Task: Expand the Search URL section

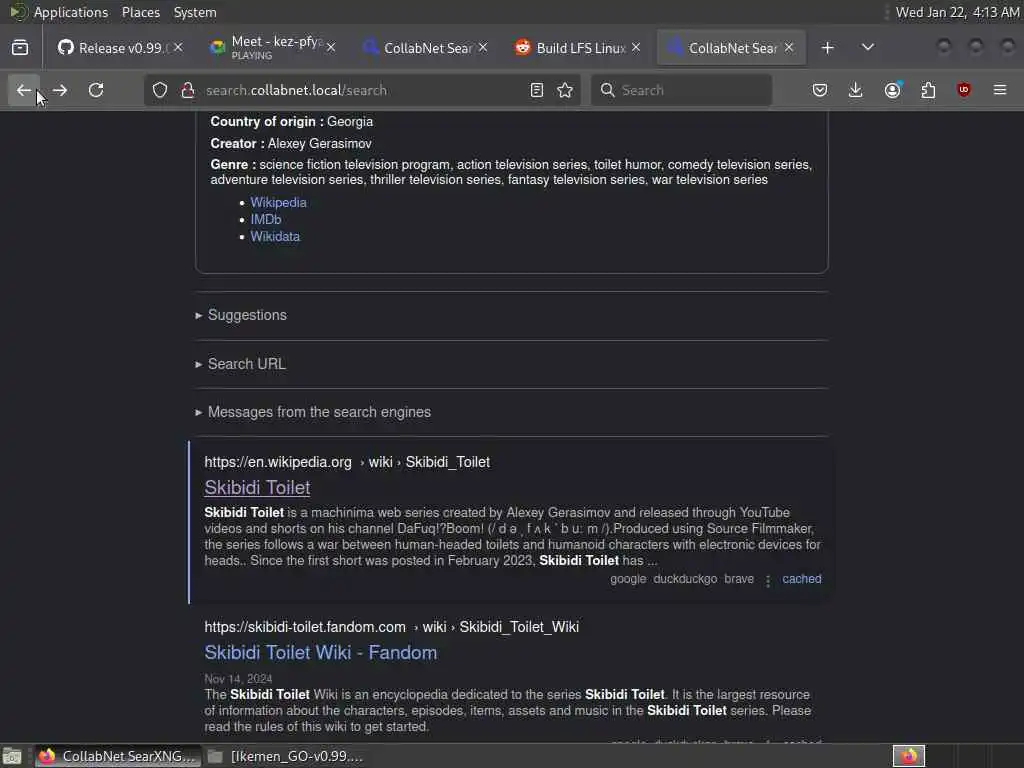Action: pos(247,364)
